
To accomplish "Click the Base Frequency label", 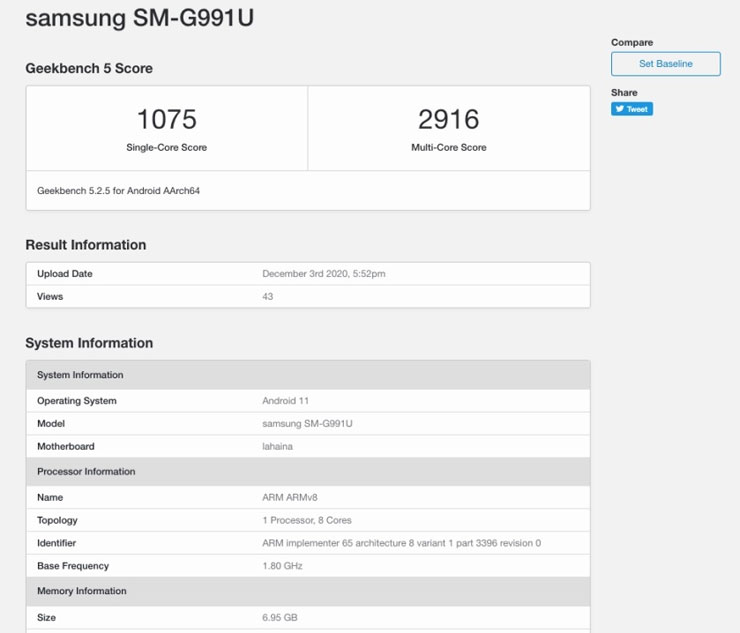I will (73, 565).
